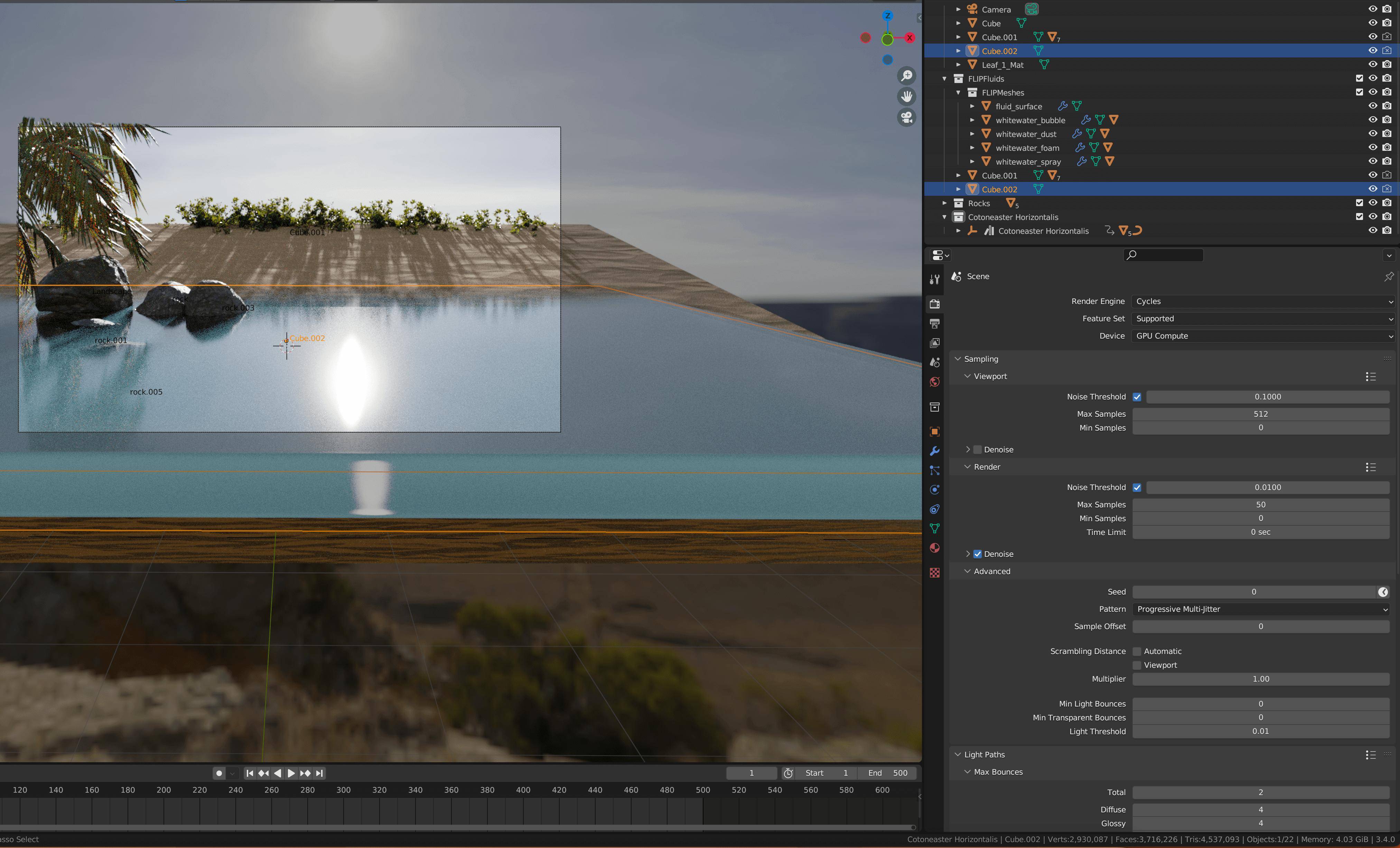Adjust the viewport Noise Threshold value slider
This screenshot has width=1400, height=848.
pyautogui.click(x=1267, y=396)
